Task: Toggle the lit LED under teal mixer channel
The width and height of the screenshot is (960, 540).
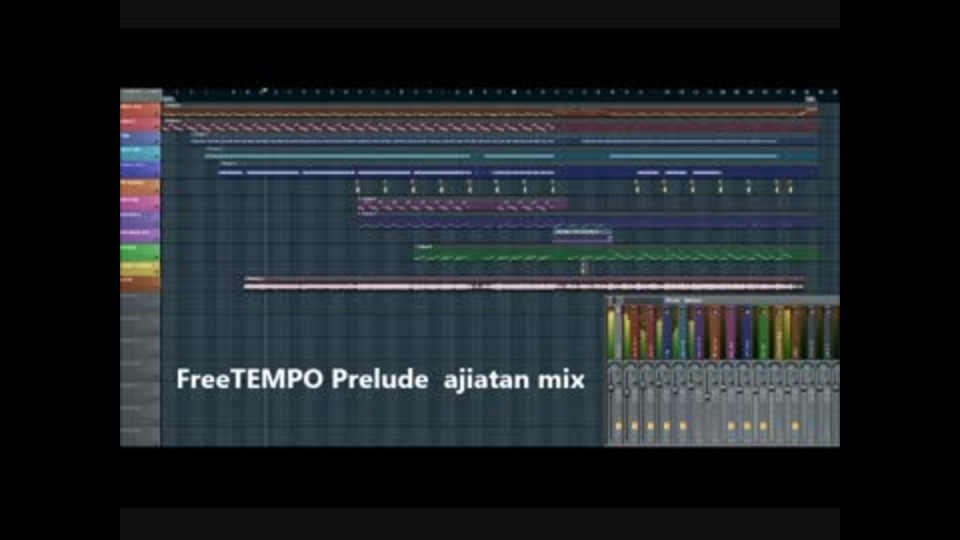Action: point(683,426)
